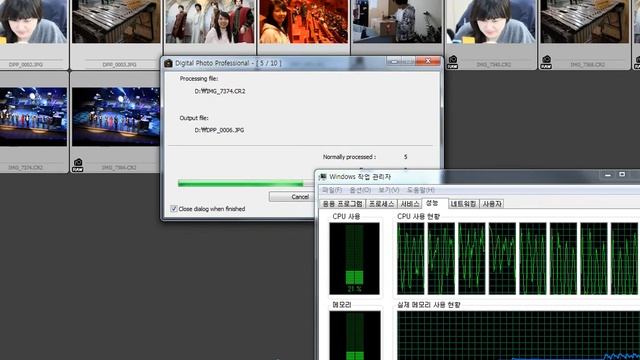Maximize the Windows Task Manager window
The width and height of the screenshot is (640, 360).
pos(622,175)
